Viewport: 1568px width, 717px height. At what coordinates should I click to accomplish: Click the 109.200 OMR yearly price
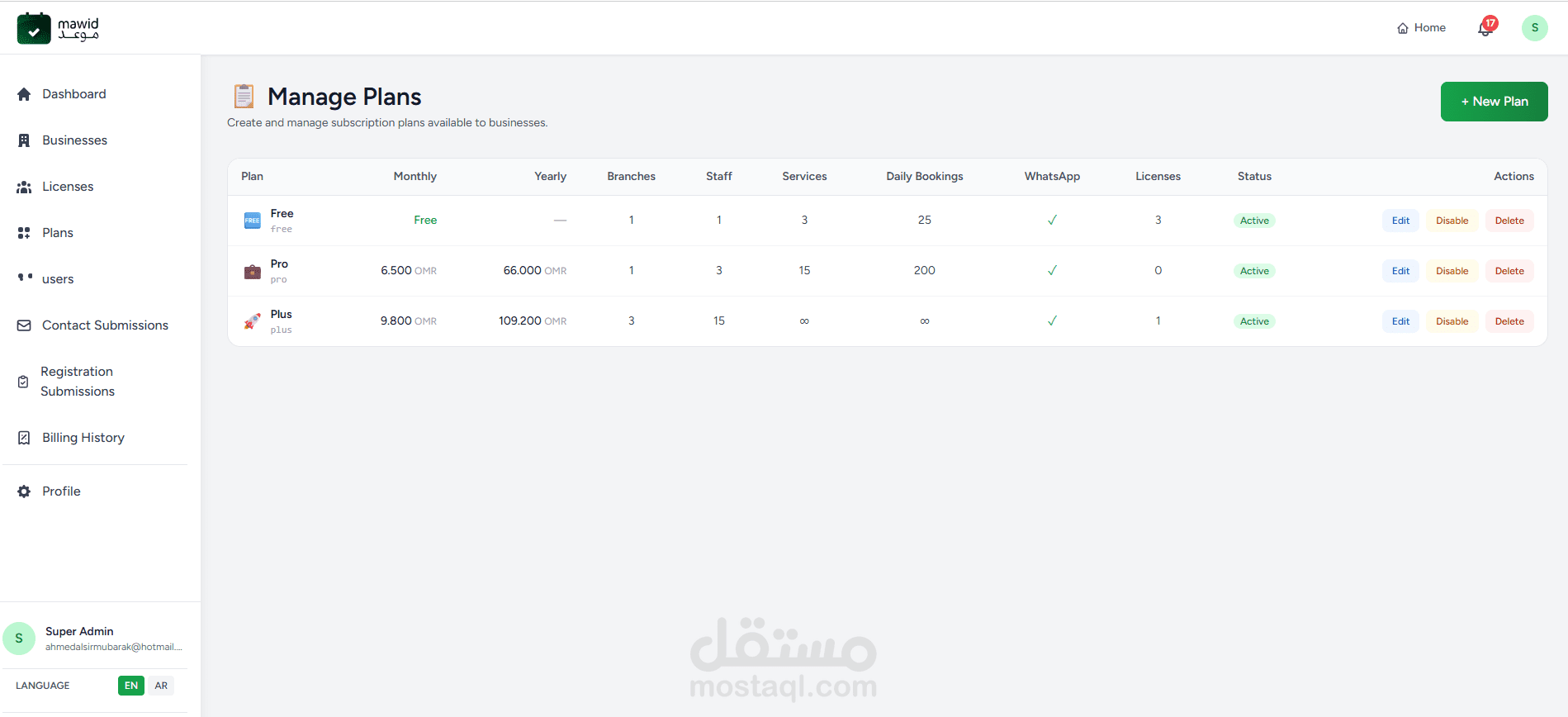(533, 321)
